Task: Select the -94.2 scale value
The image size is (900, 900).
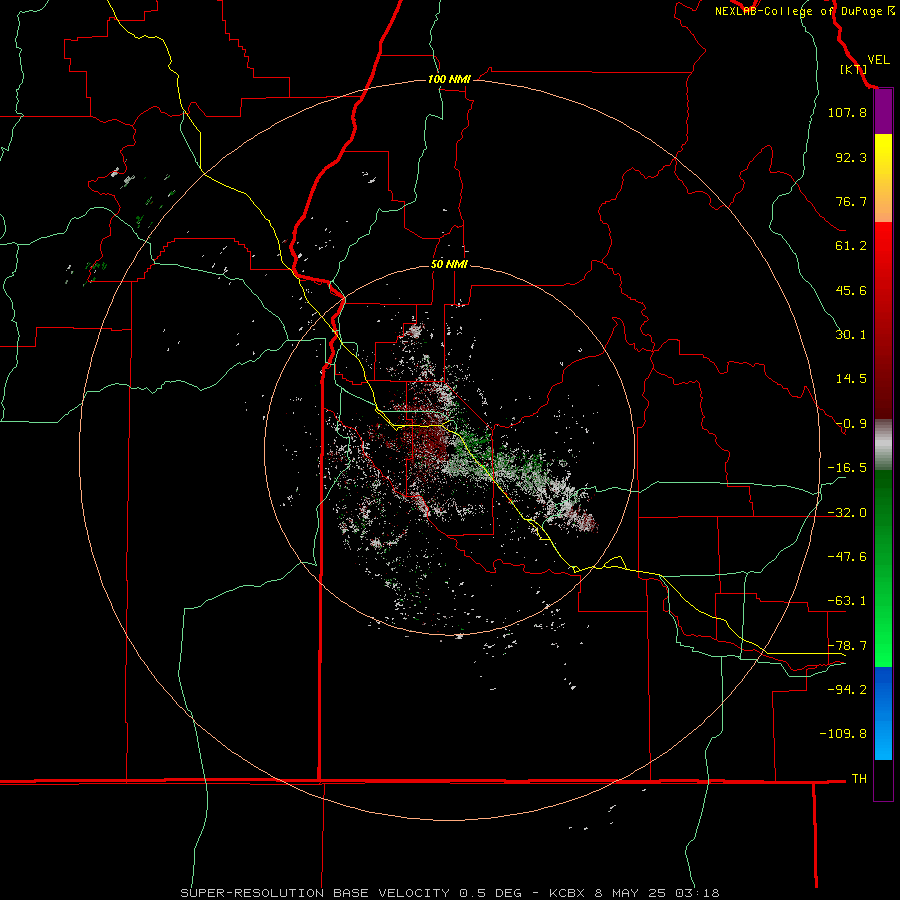Action: tap(847, 690)
